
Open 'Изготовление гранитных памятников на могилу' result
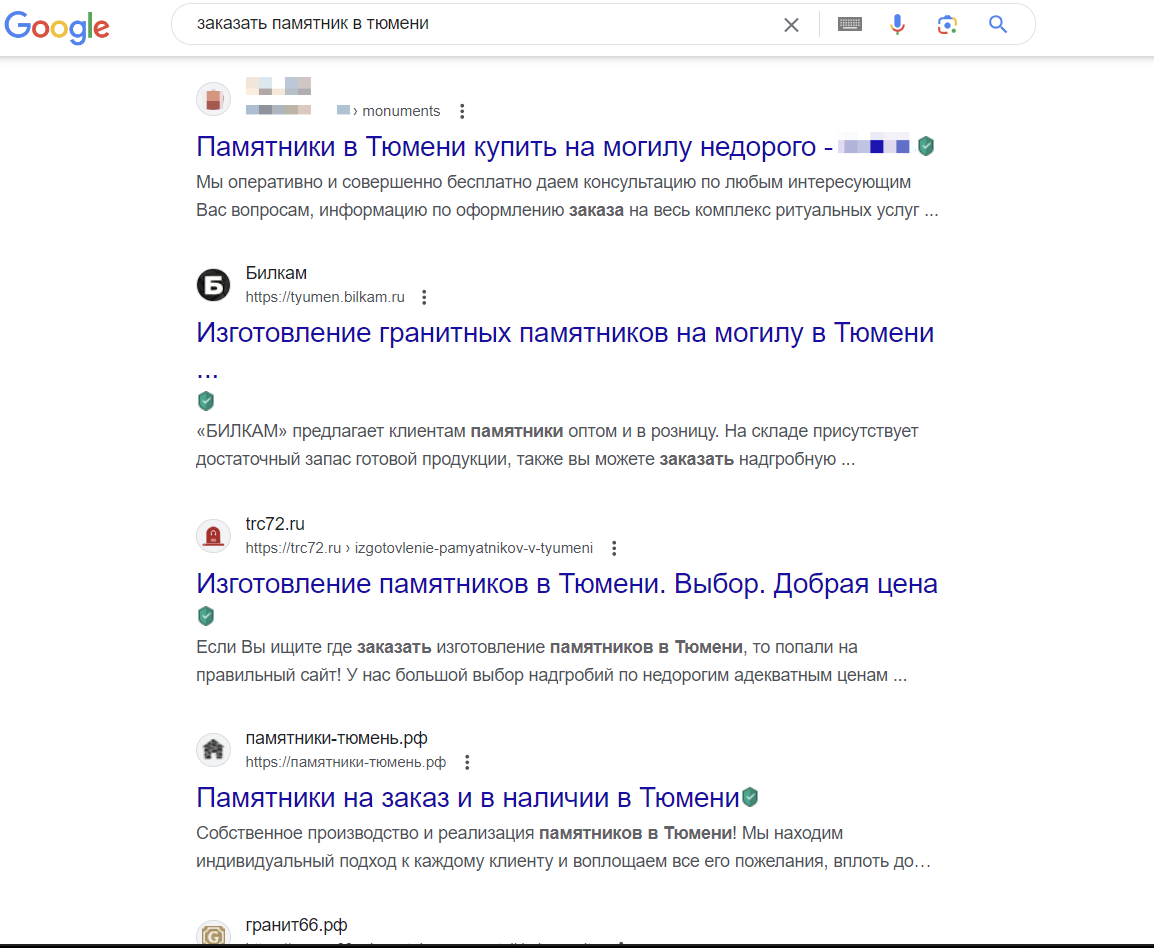(x=565, y=333)
